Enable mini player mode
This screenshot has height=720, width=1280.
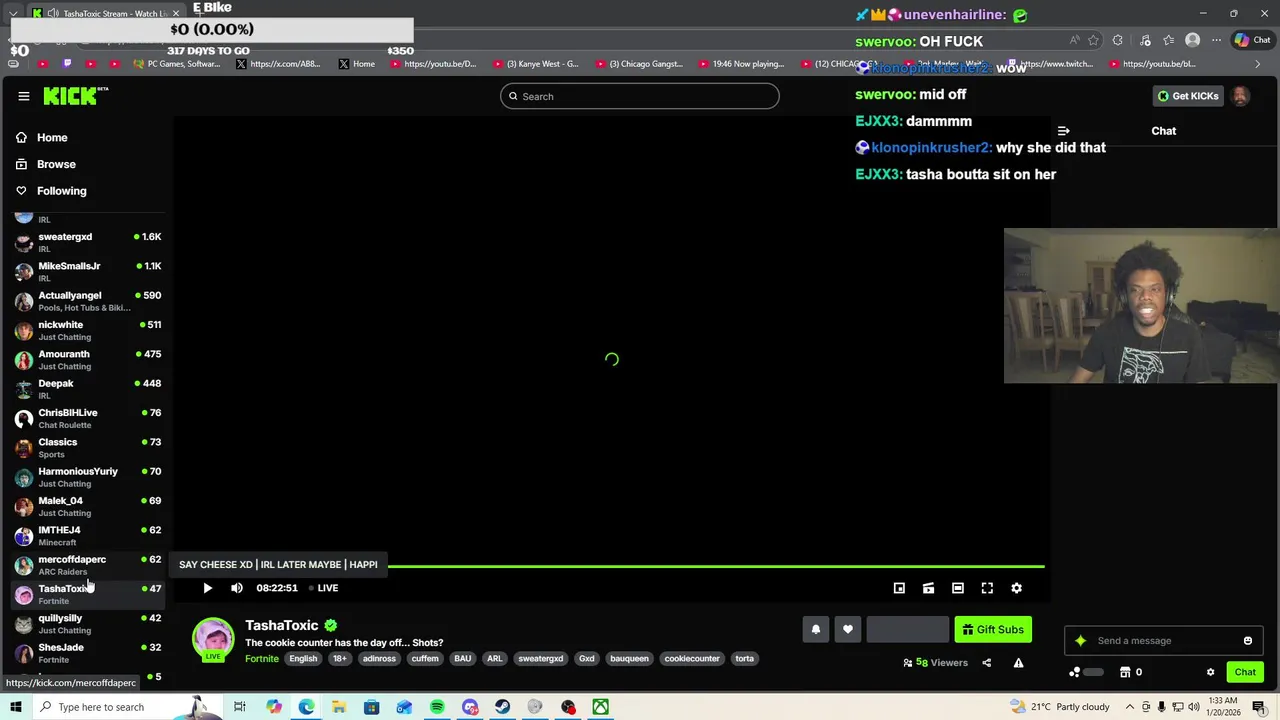pyautogui.click(x=899, y=588)
